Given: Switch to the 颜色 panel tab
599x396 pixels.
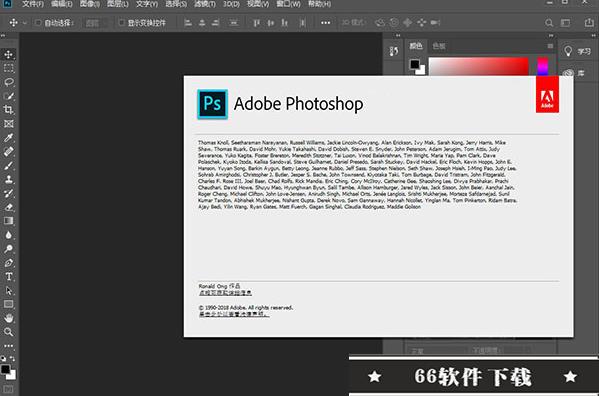Looking at the screenshot, I should [416, 46].
